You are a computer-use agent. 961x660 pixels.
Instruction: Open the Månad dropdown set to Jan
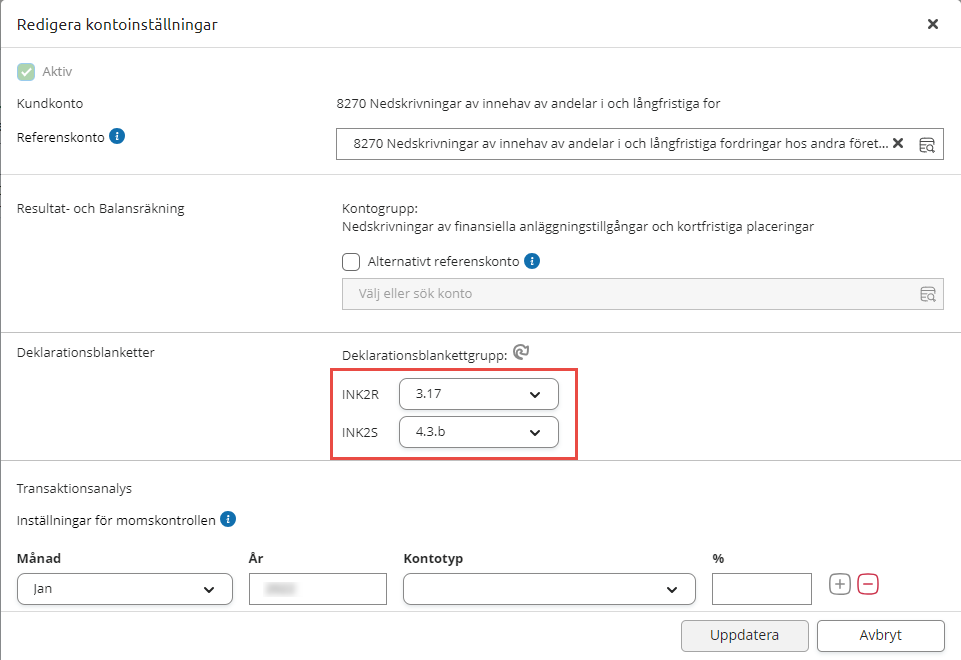coord(125,589)
